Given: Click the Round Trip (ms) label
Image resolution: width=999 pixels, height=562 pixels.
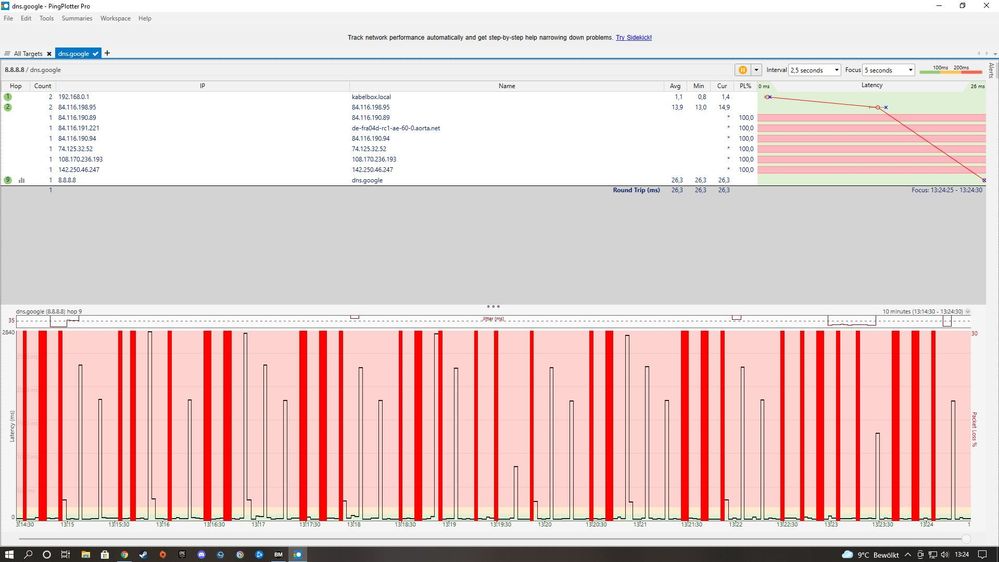Looking at the screenshot, I should click(636, 190).
